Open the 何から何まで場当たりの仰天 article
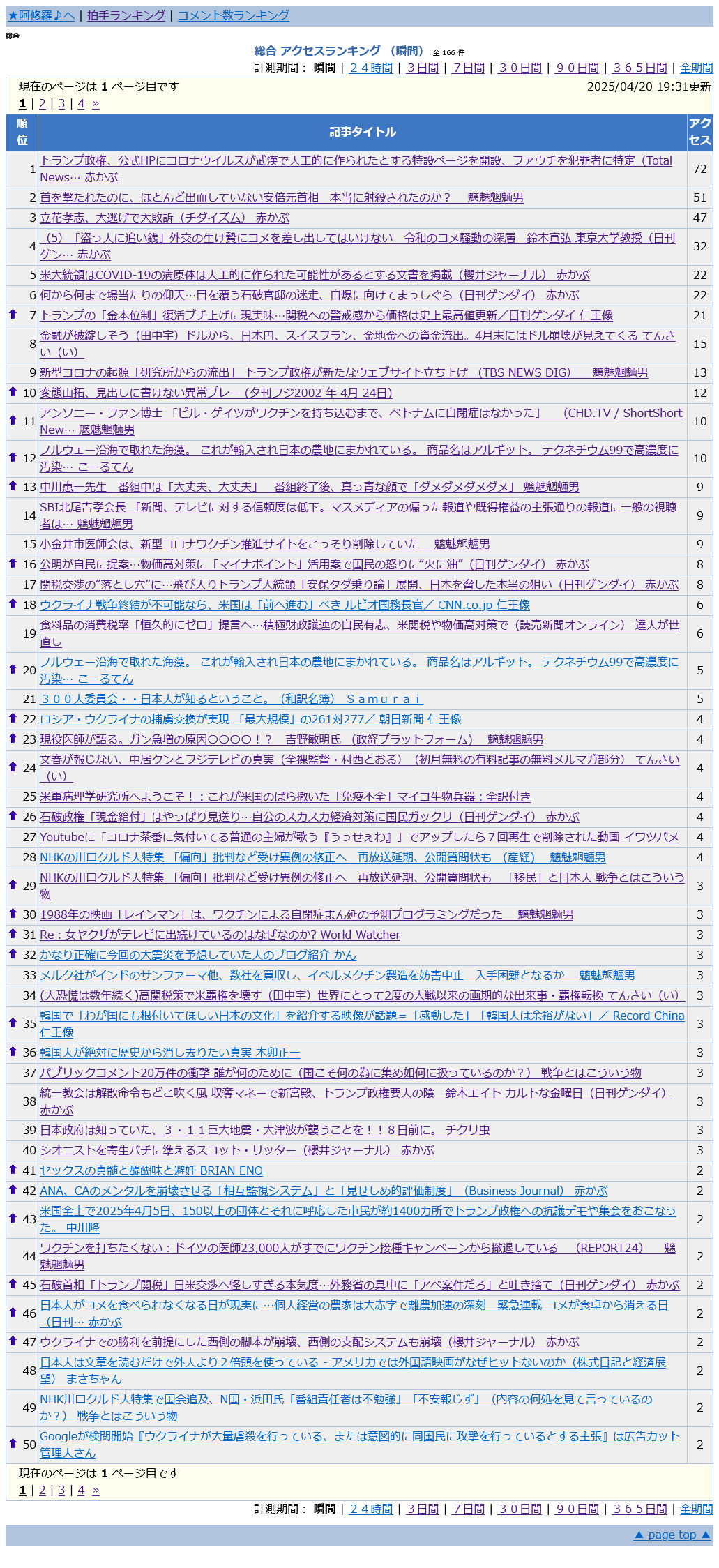Screen dimensions: 719x1568 pyautogui.click(x=310, y=295)
